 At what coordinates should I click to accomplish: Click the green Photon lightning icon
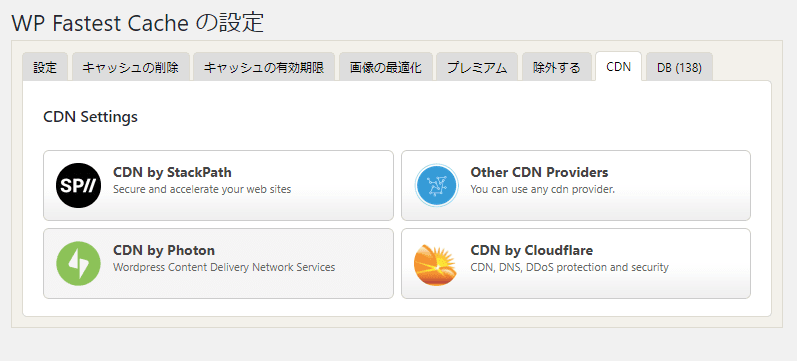(x=78, y=263)
